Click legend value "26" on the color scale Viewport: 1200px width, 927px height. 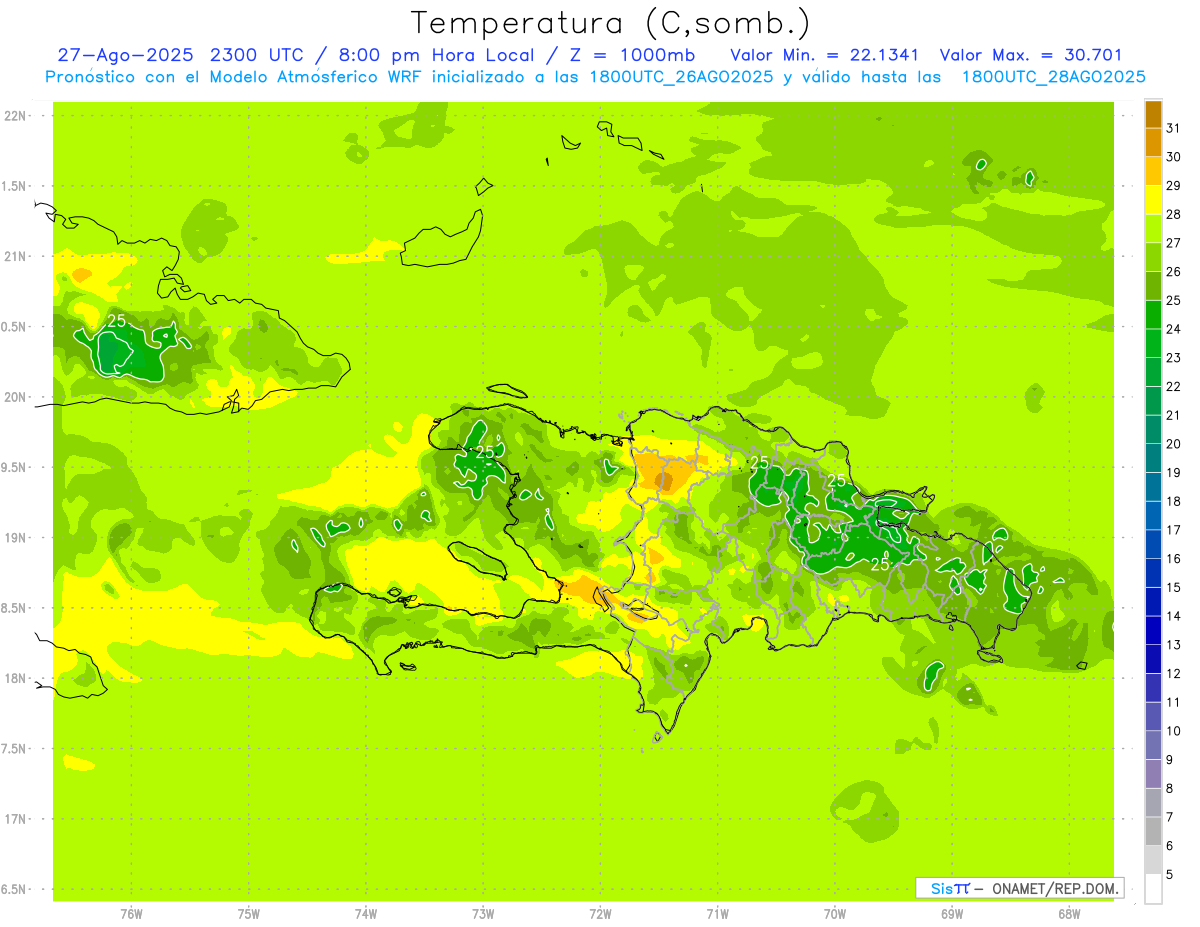(x=1173, y=271)
